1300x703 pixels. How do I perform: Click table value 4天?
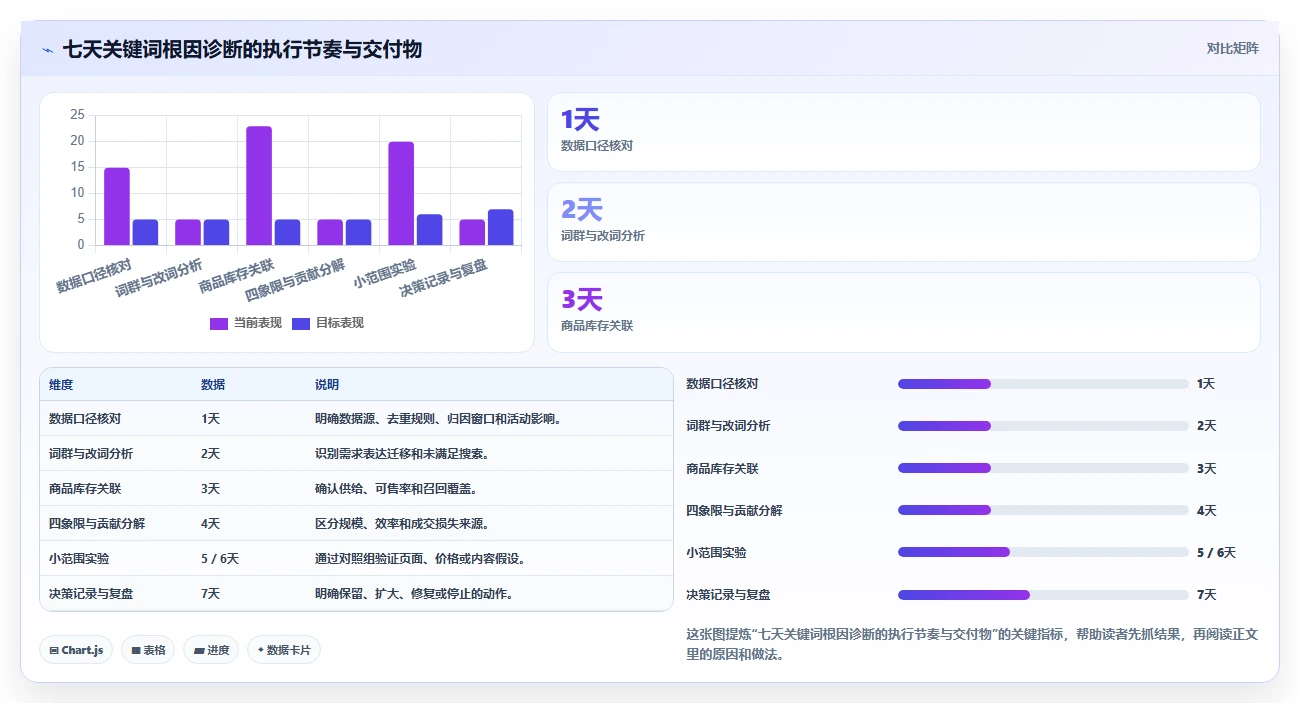[210, 524]
